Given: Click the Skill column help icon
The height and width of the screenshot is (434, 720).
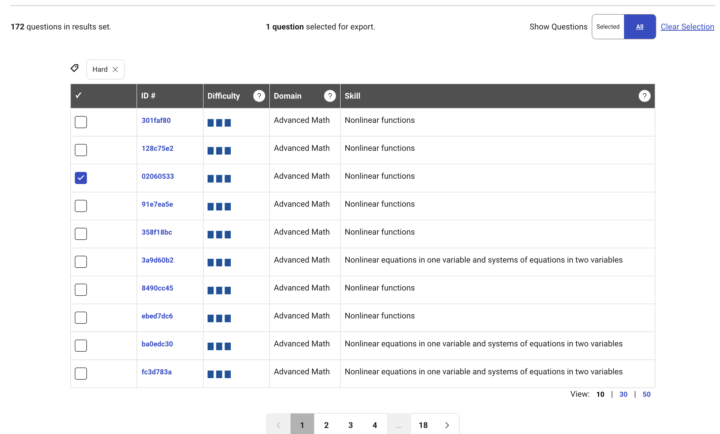Looking at the screenshot, I should click(644, 96).
